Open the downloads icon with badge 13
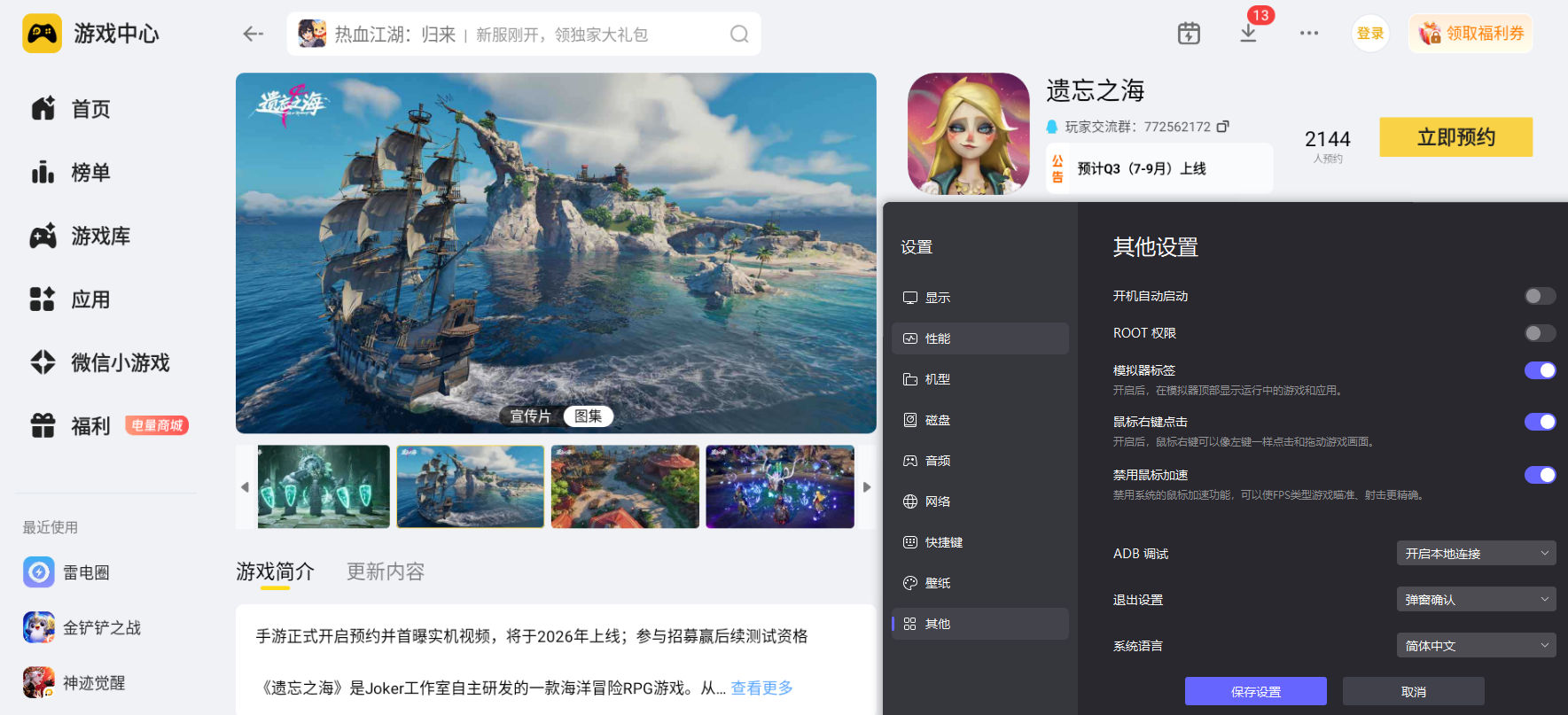 coord(1248,33)
